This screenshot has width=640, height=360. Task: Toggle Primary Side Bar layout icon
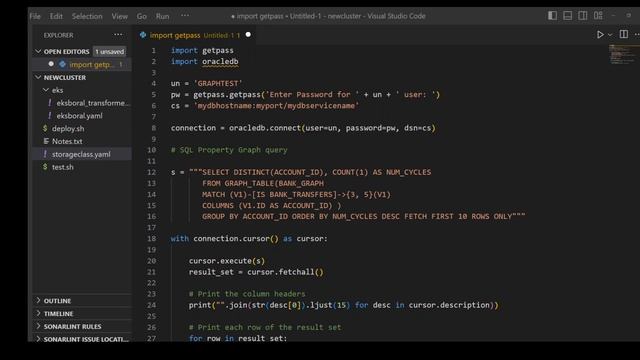click(552, 16)
